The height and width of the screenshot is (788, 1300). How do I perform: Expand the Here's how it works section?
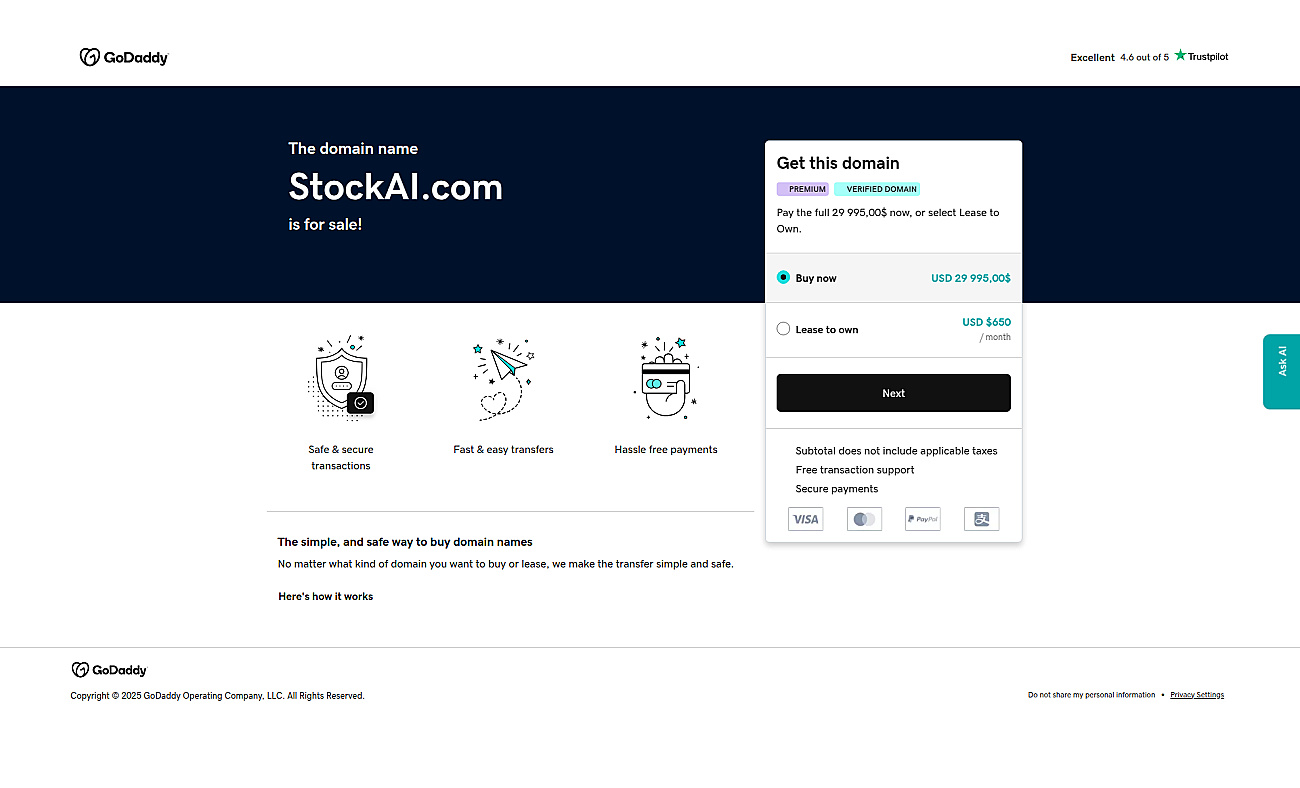(x=326, y=596)
